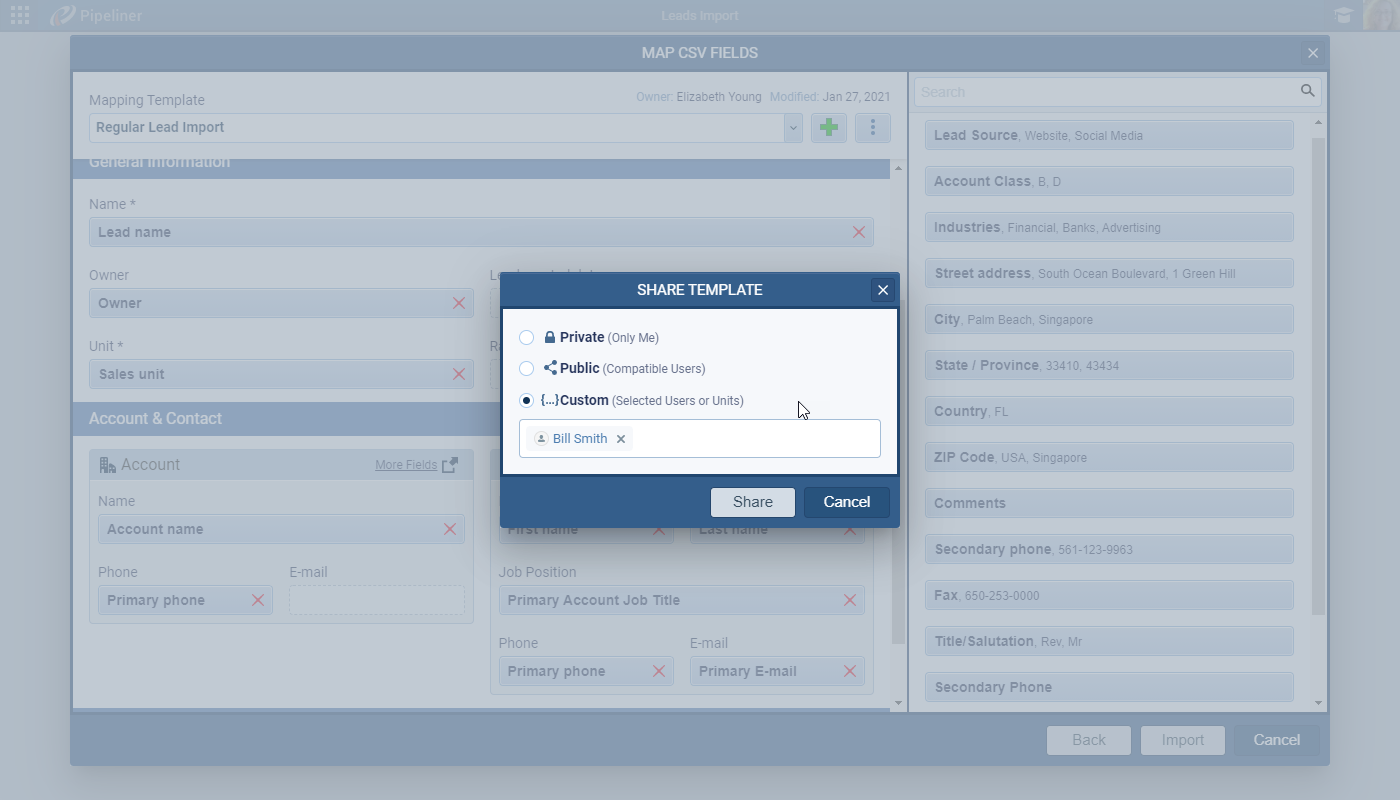Remove the Sales unit mapping
The height and width of the screenshot is (800, 1400).
tap(459, 374)
